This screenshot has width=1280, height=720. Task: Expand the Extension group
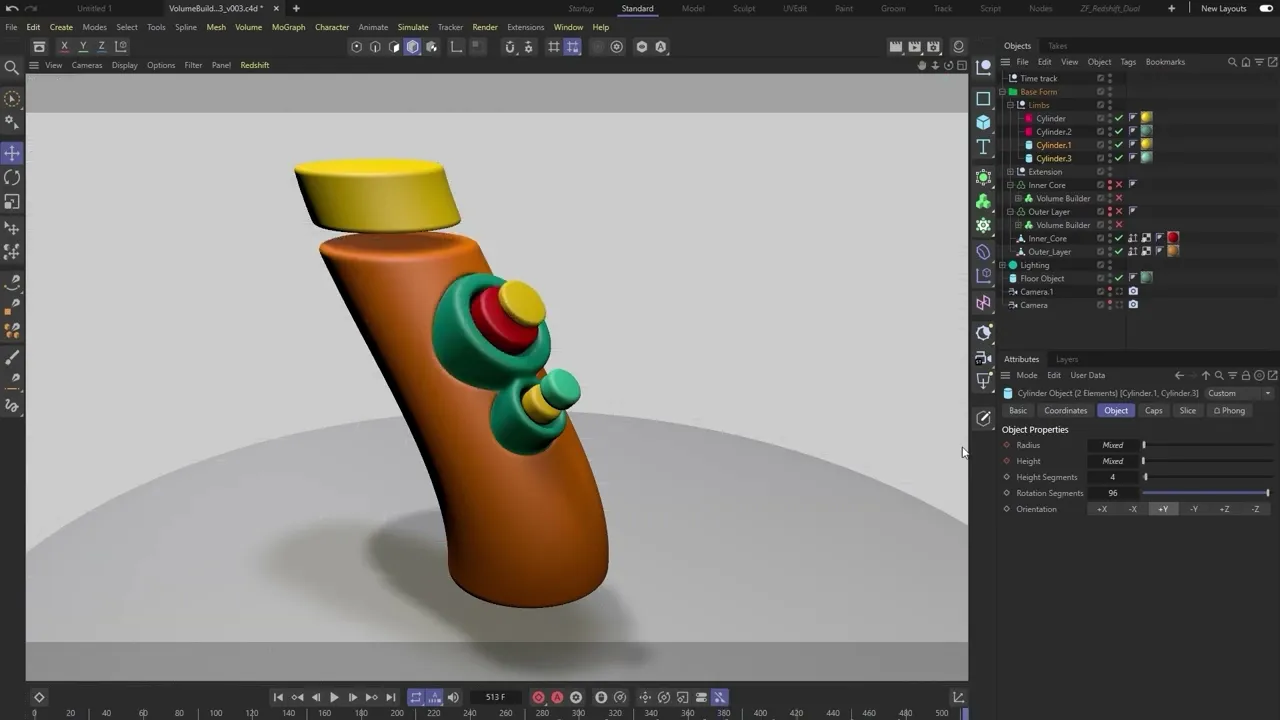(1010, 172)
